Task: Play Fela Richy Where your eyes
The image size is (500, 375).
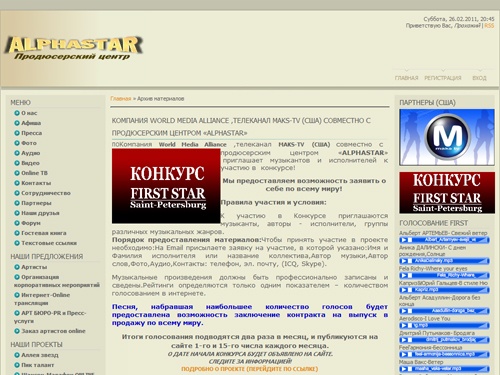Action: 404,275
